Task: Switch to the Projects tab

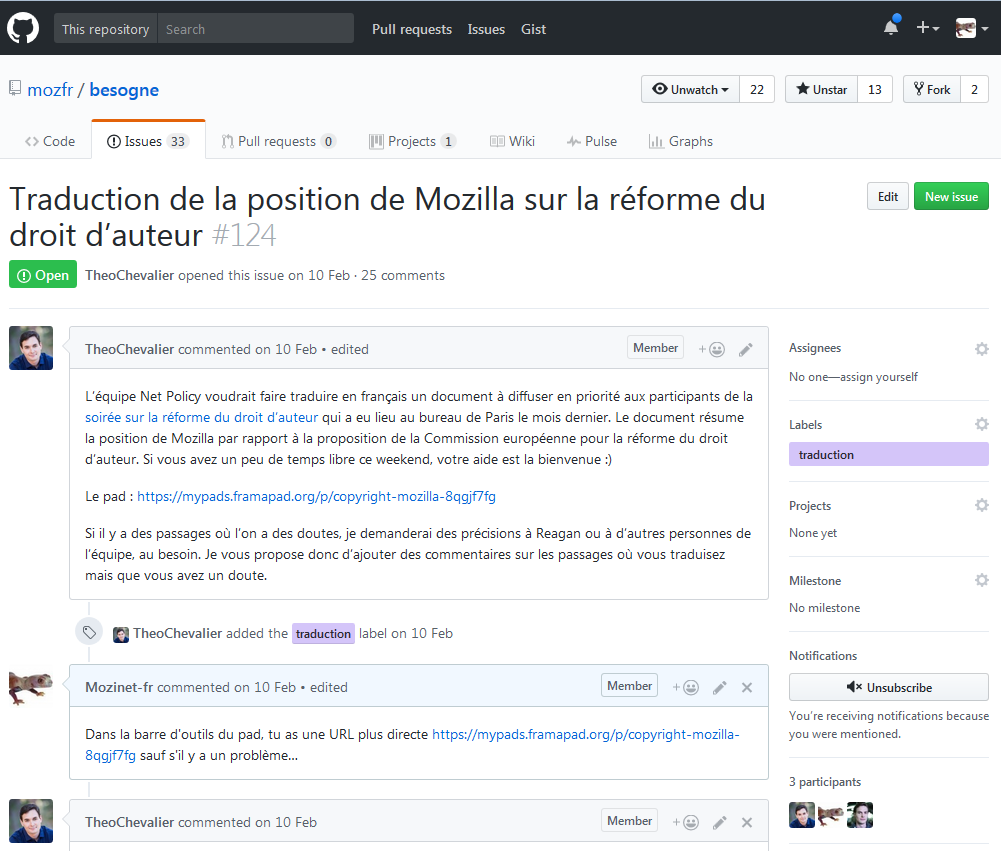Action: coord(412,141)
